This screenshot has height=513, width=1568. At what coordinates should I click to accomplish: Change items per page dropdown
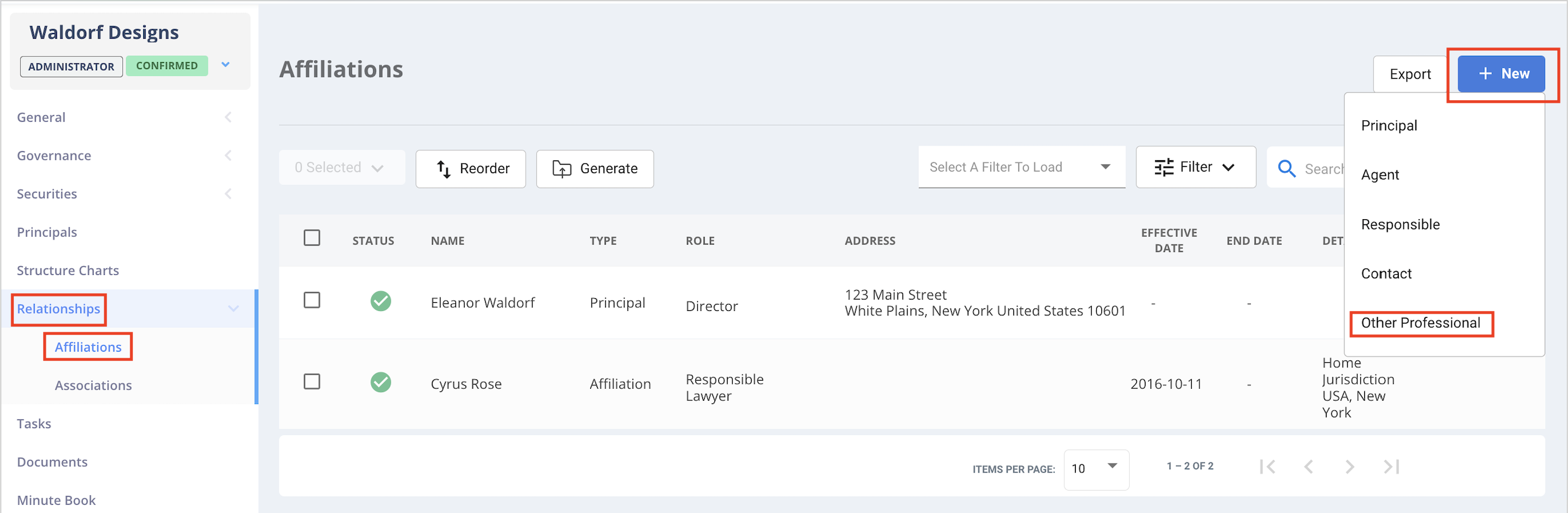tap(1096, 469)
